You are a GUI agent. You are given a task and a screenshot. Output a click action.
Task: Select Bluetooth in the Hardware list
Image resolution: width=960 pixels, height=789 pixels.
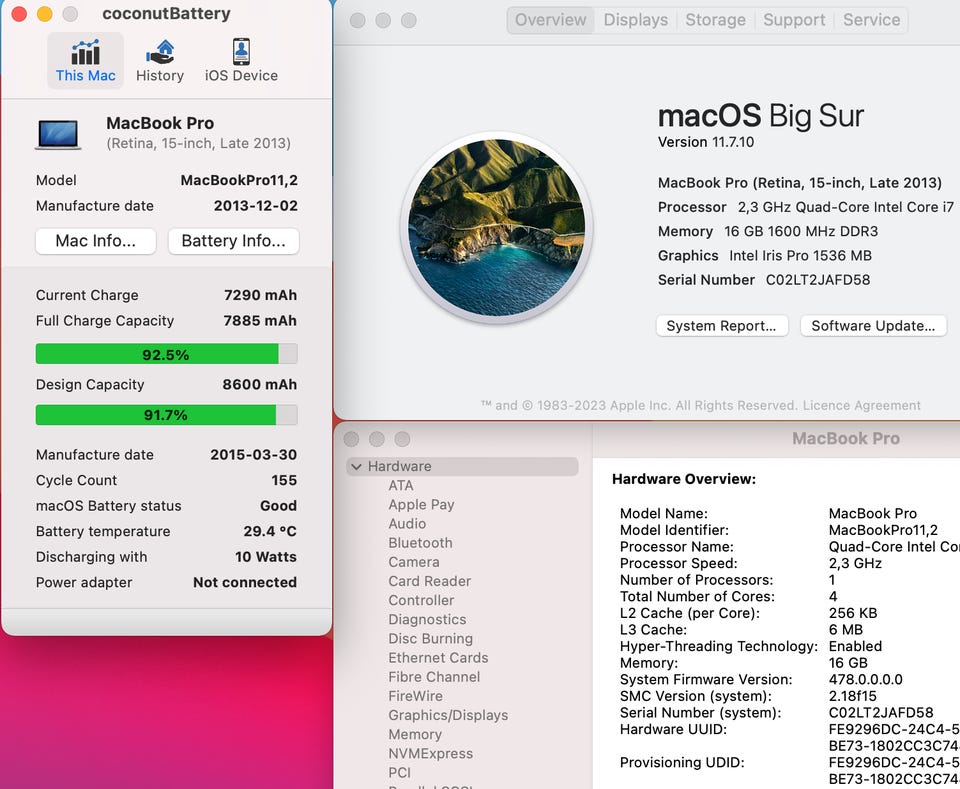[x=420, y=543]
